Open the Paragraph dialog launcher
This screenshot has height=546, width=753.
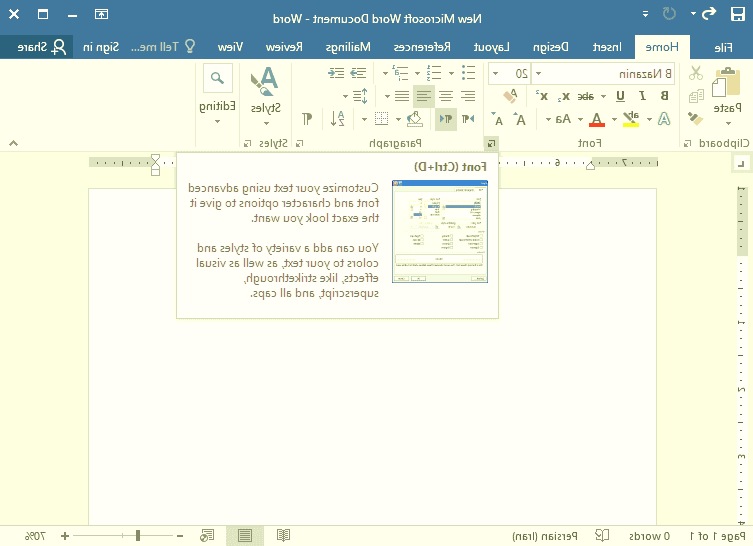(x=300, y=143)
